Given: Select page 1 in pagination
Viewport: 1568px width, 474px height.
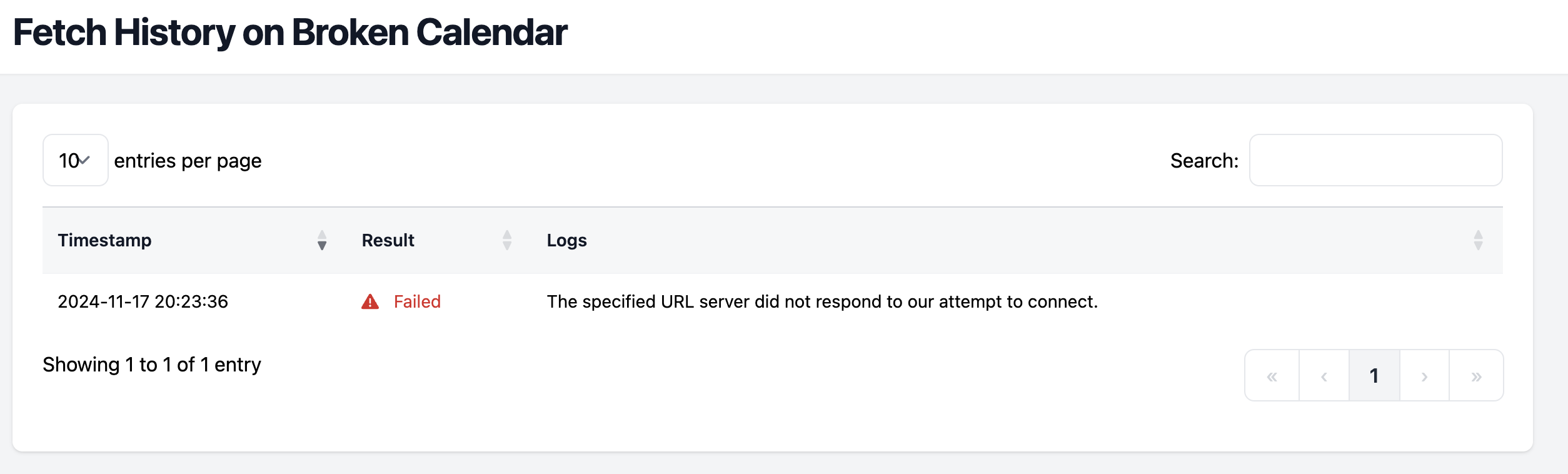Looking at the screenshot, I should point(1374,376).
